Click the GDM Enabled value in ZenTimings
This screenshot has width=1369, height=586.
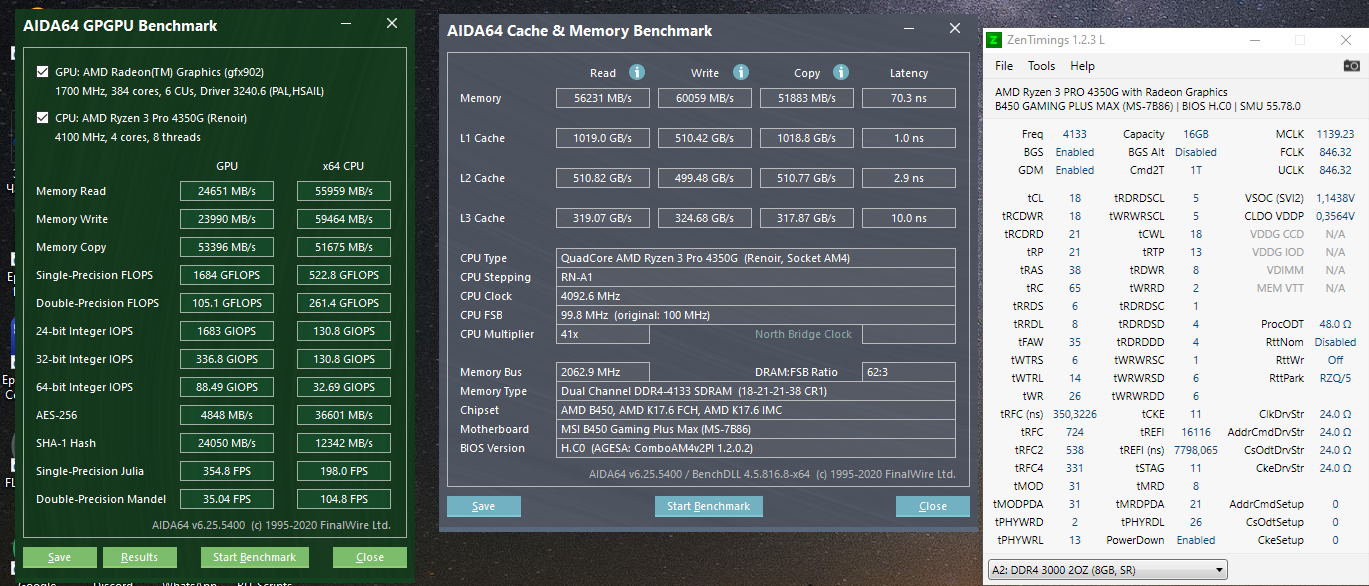[1075, 170]
